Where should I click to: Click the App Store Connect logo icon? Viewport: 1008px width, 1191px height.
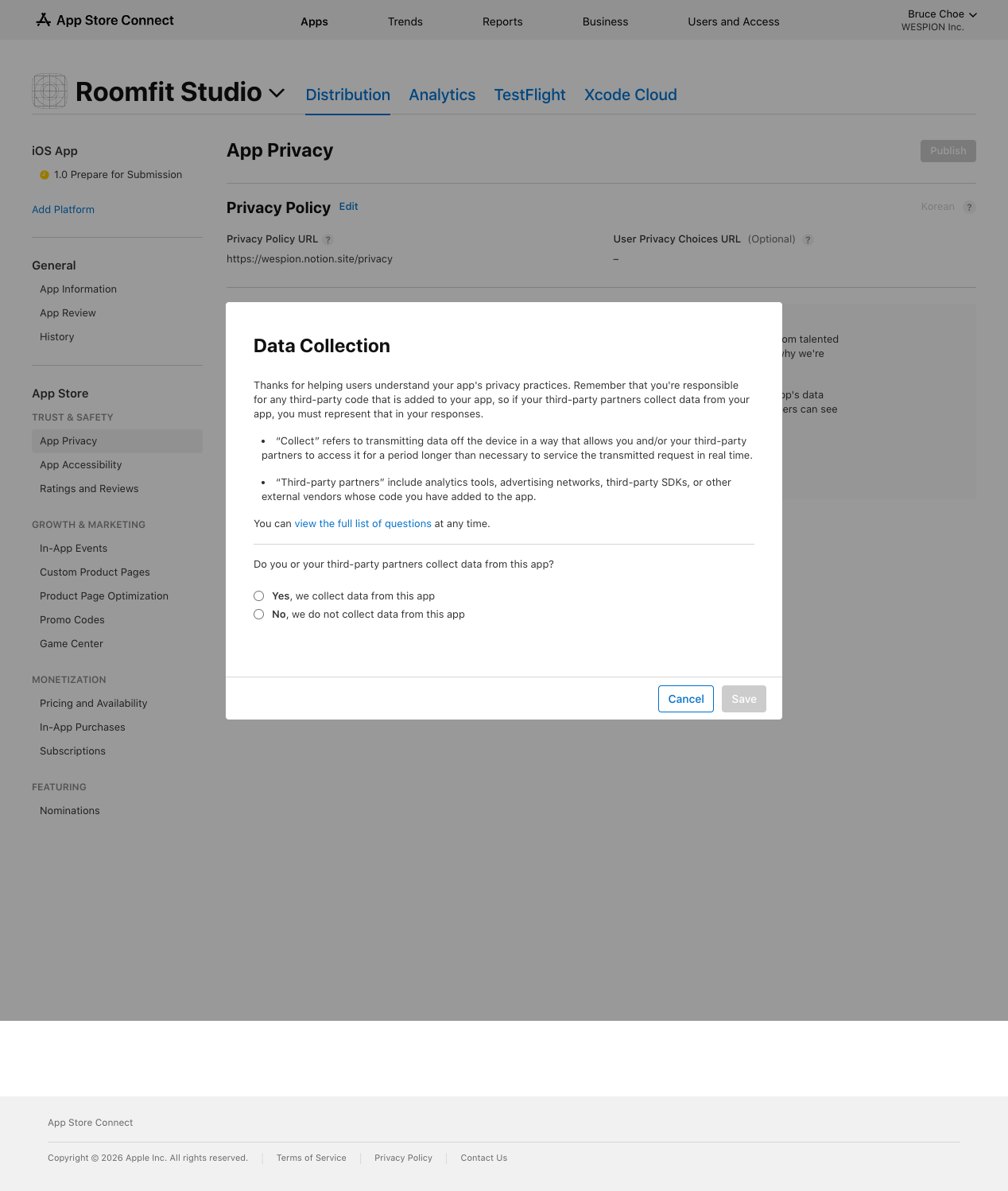click(43, 20)
